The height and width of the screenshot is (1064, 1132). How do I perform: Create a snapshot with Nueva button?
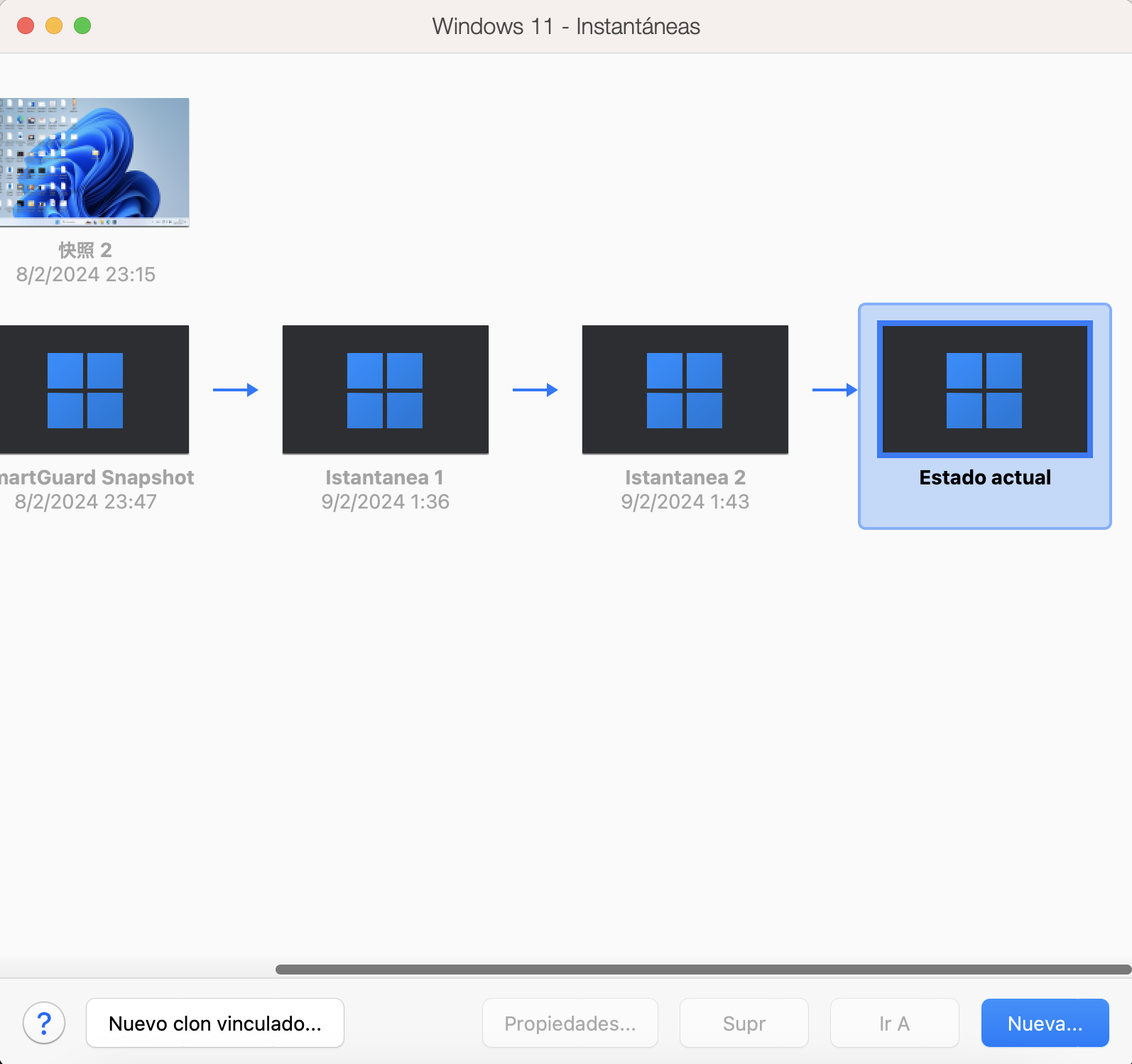(x=1045, y=1023)
